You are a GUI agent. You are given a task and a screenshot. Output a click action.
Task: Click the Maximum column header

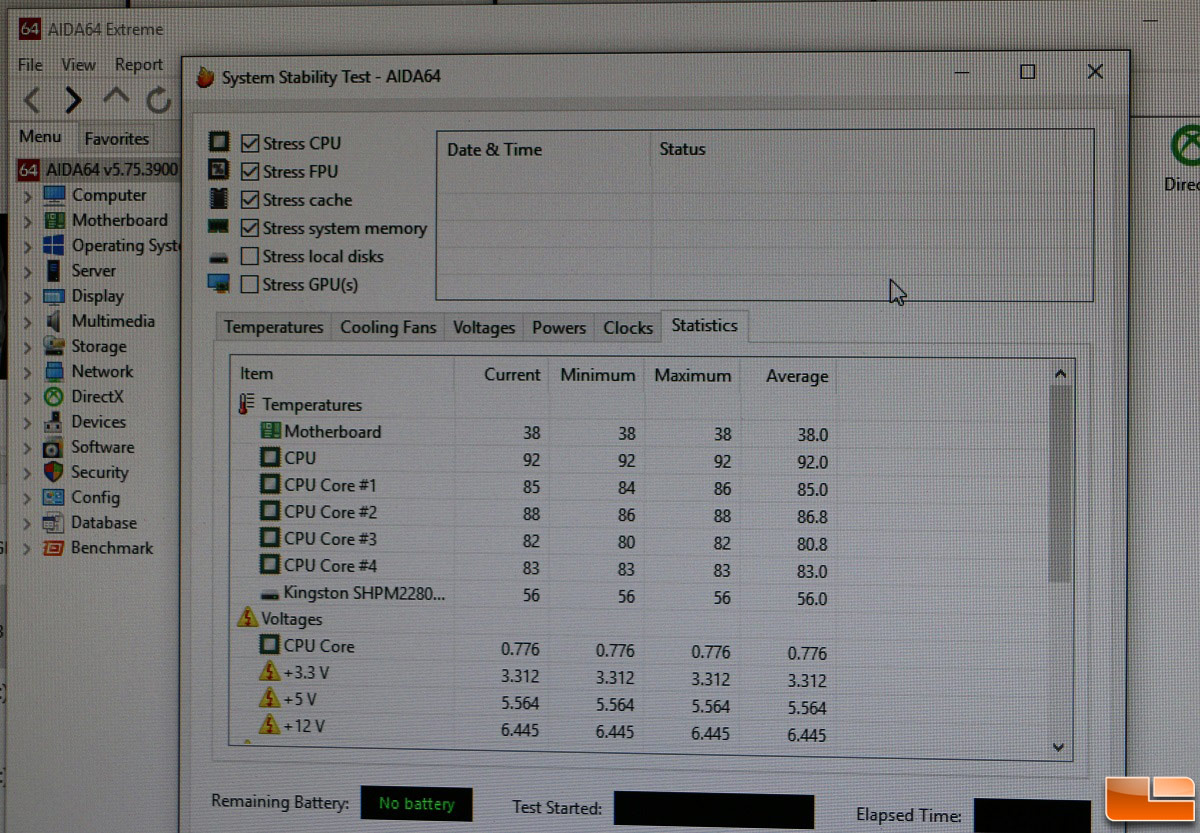(x=692, y=376)
